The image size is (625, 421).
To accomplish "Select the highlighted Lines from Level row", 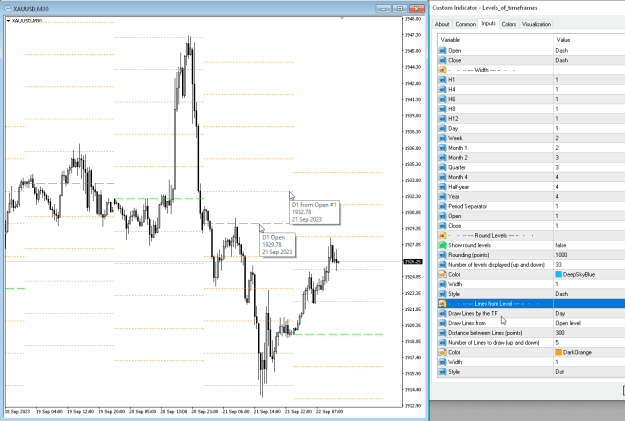I will coord(531,304).
